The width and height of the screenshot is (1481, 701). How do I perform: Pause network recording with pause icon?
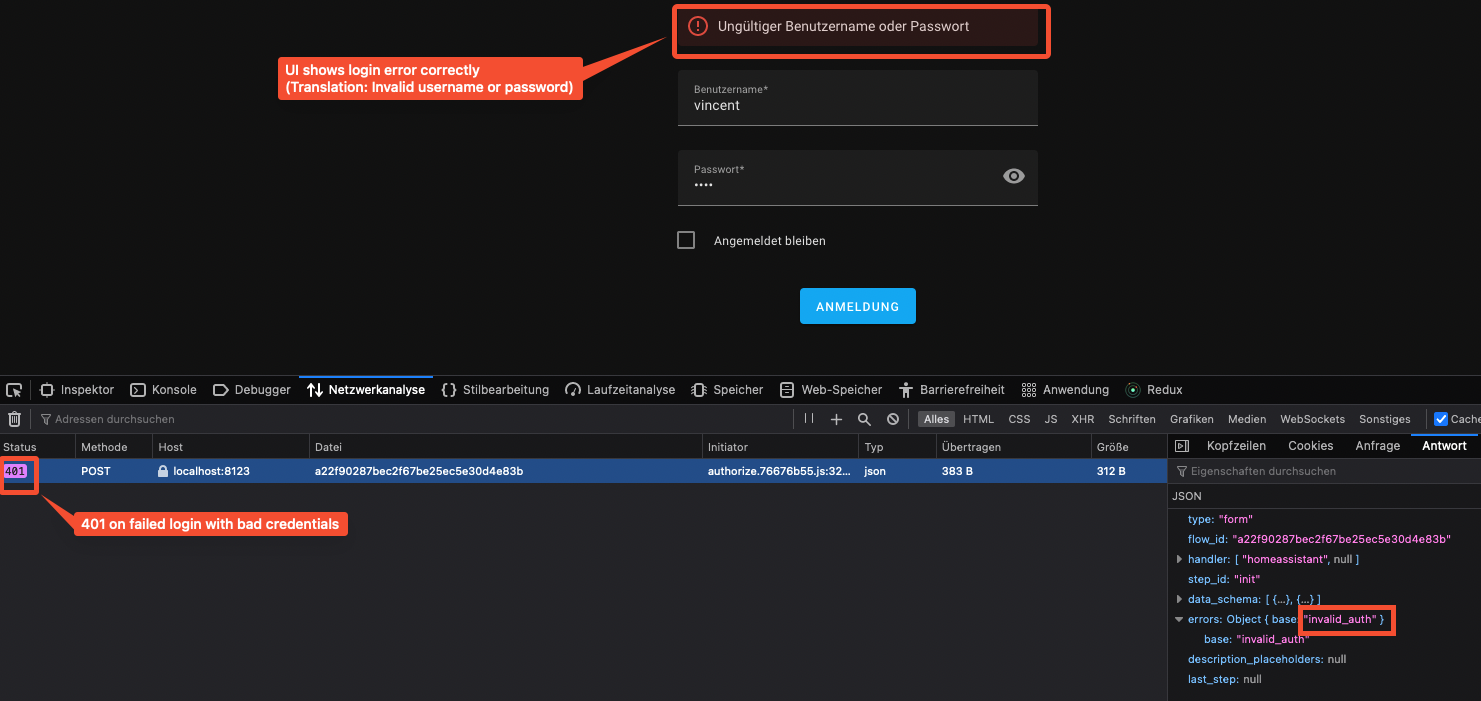pyautogui.click(x=809, y=419)
